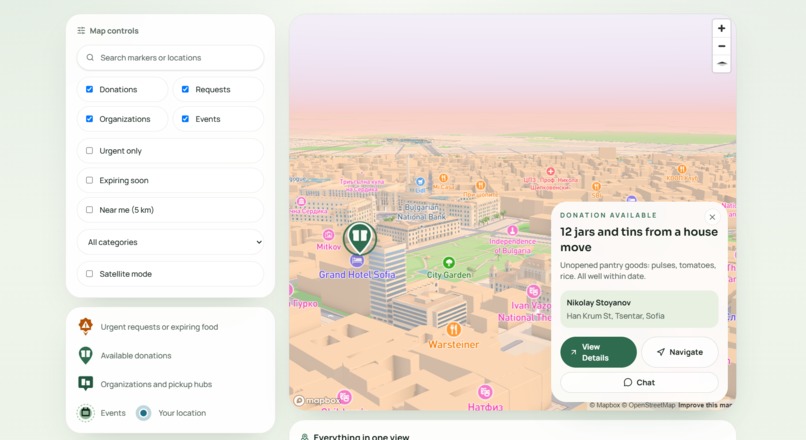
Task: Select the Ivan Vazov National Theatre marker
Action: point(534,291)
